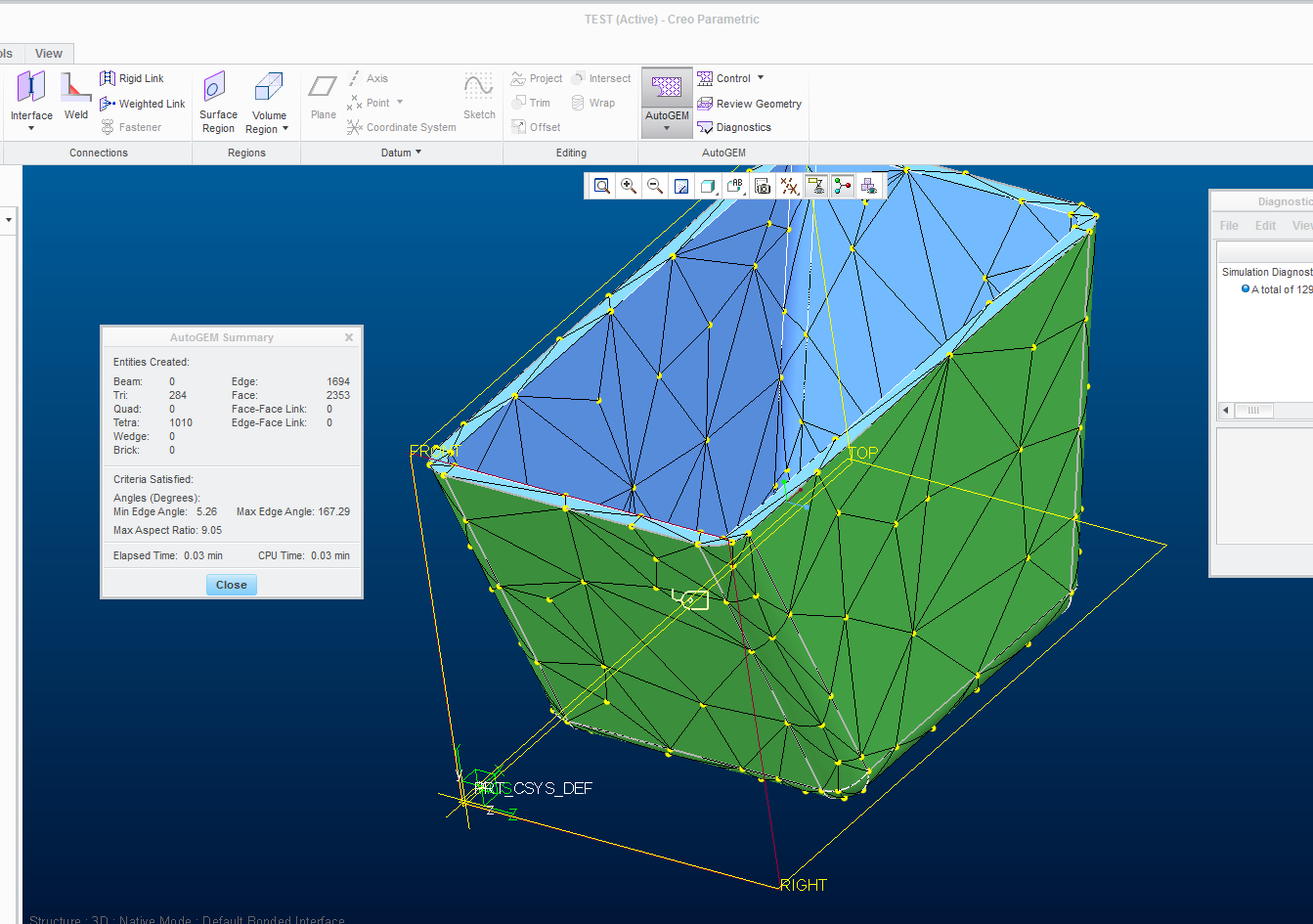Expand the Interface dropdown arrow

(x=31, y=128)
